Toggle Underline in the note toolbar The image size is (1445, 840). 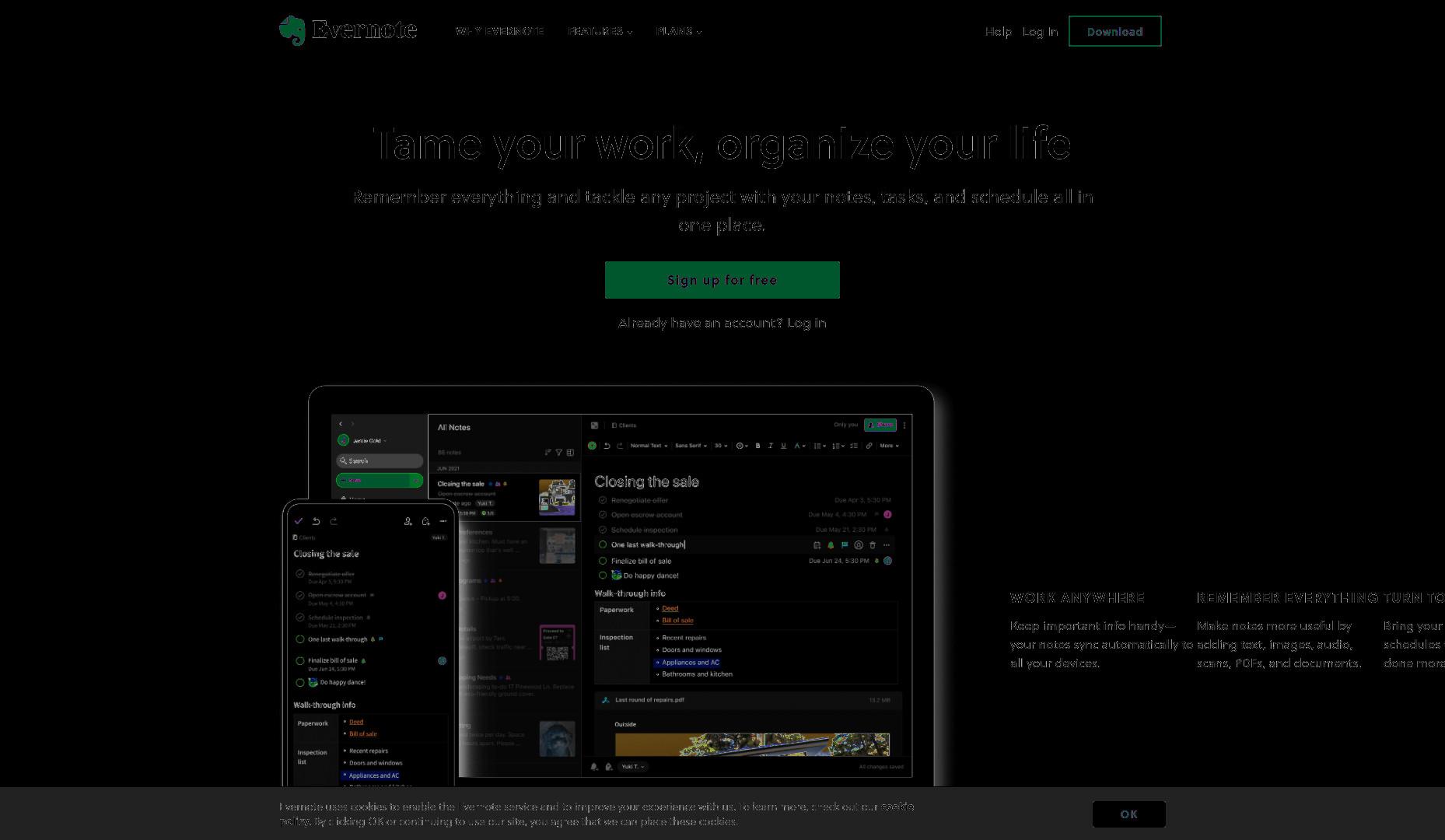click(x=783, y=446)
